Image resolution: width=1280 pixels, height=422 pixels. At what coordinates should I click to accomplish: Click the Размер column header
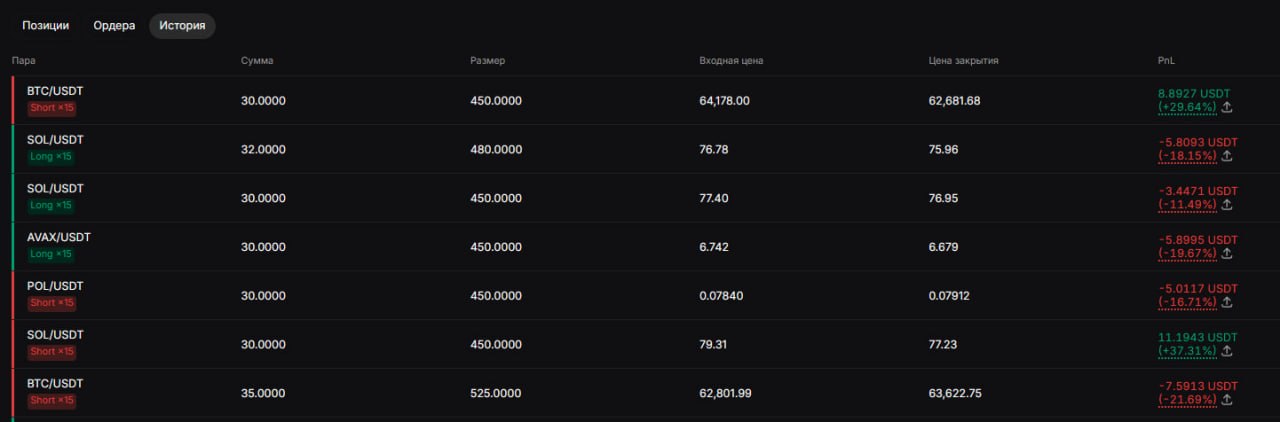click(x=487, y=61)
